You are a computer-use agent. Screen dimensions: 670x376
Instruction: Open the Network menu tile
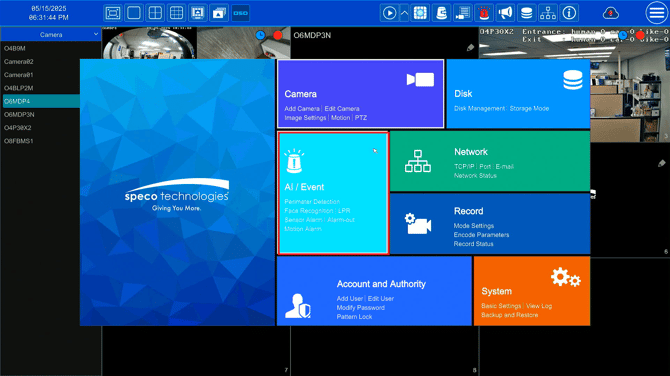[x=490, y=161]
